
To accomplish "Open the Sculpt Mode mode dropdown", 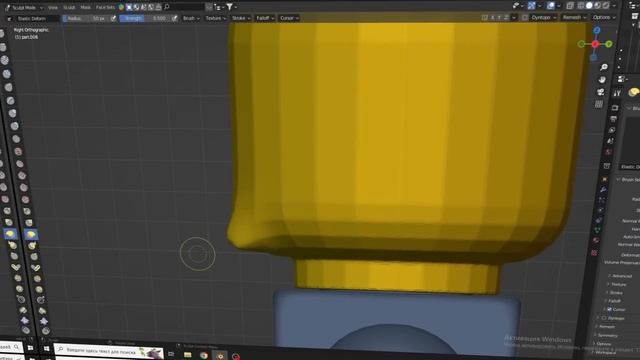I will 24,7.
